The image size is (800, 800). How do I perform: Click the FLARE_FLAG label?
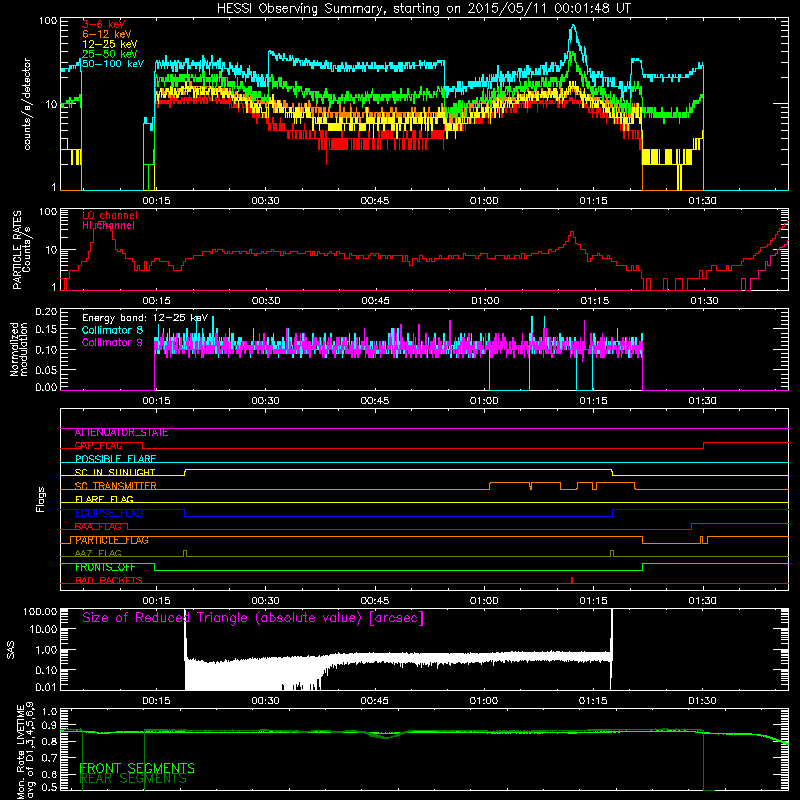(x=104, y=499)
